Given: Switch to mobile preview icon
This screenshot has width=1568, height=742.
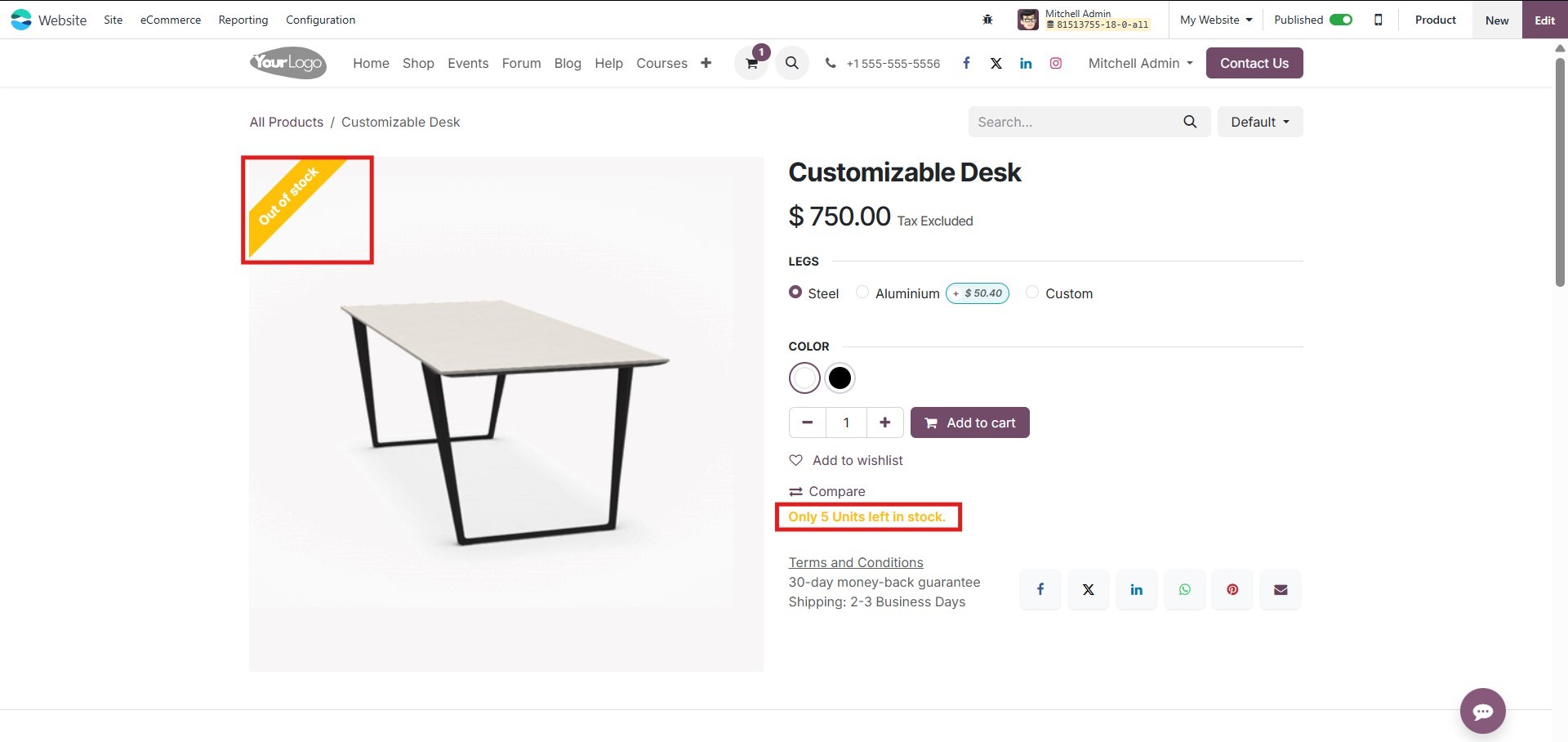Looking at the screenshot, I should pyautogui.click(x=1379, y=20).
